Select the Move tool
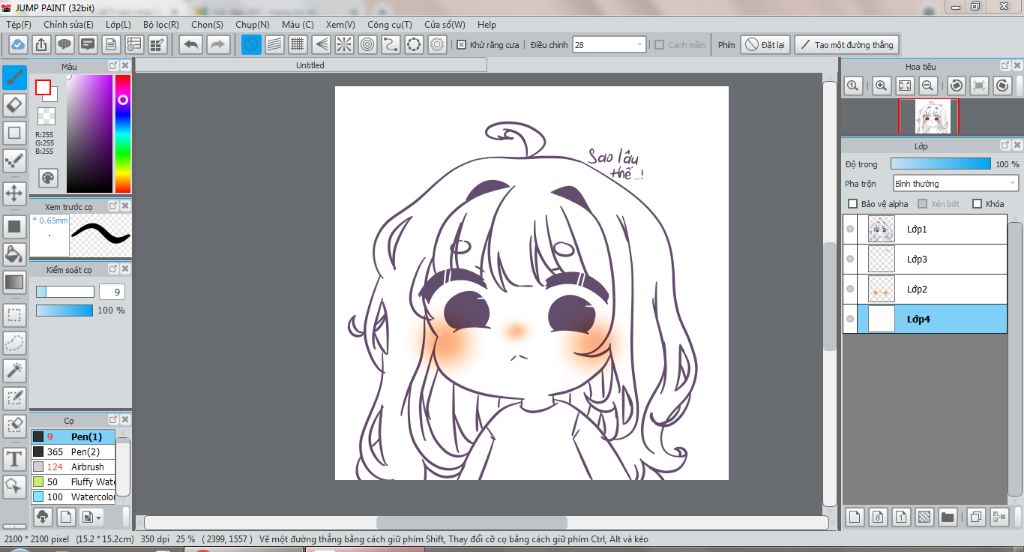This screenshot has height=552, width=1024. (x=14, y=193)
